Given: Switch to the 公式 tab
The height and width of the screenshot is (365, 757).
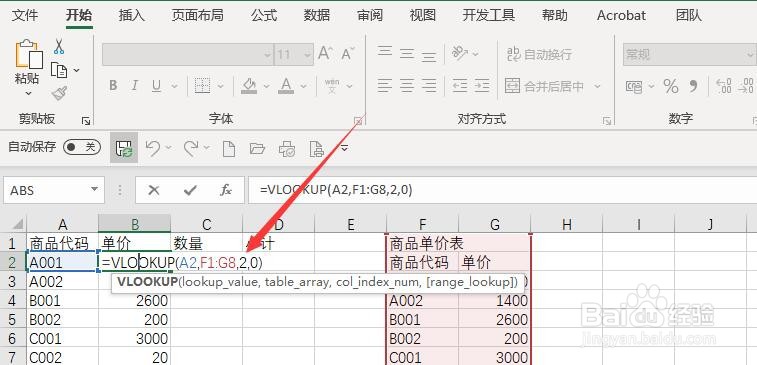Looking at the screenshot, I should [264, 15].
